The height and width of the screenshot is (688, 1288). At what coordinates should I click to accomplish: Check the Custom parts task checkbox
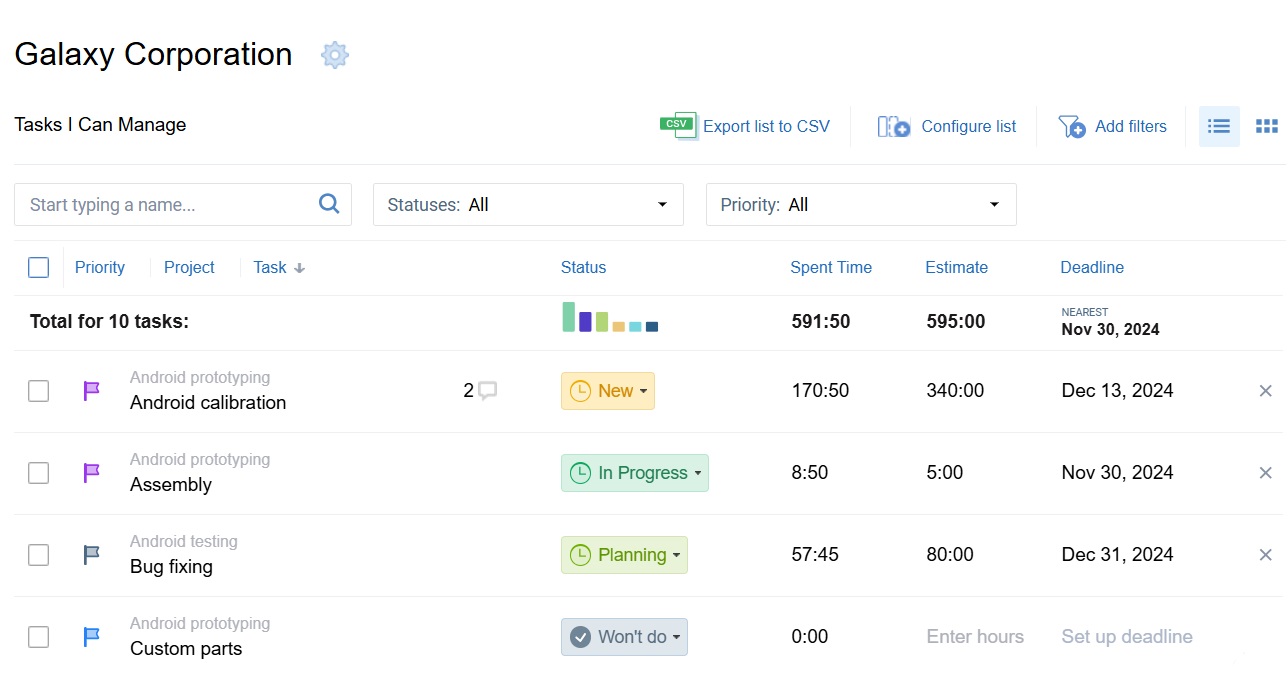click(x=38, y=637)
